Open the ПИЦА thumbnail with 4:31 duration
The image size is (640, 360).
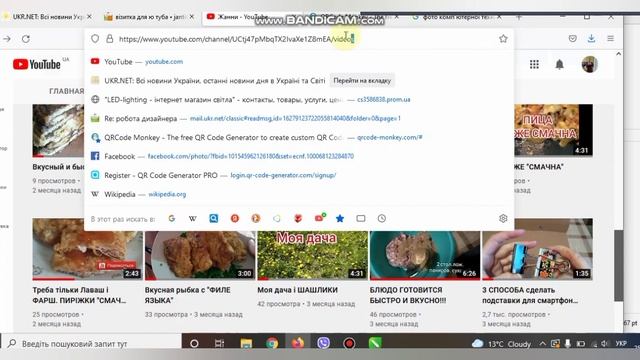pos(553,130)
